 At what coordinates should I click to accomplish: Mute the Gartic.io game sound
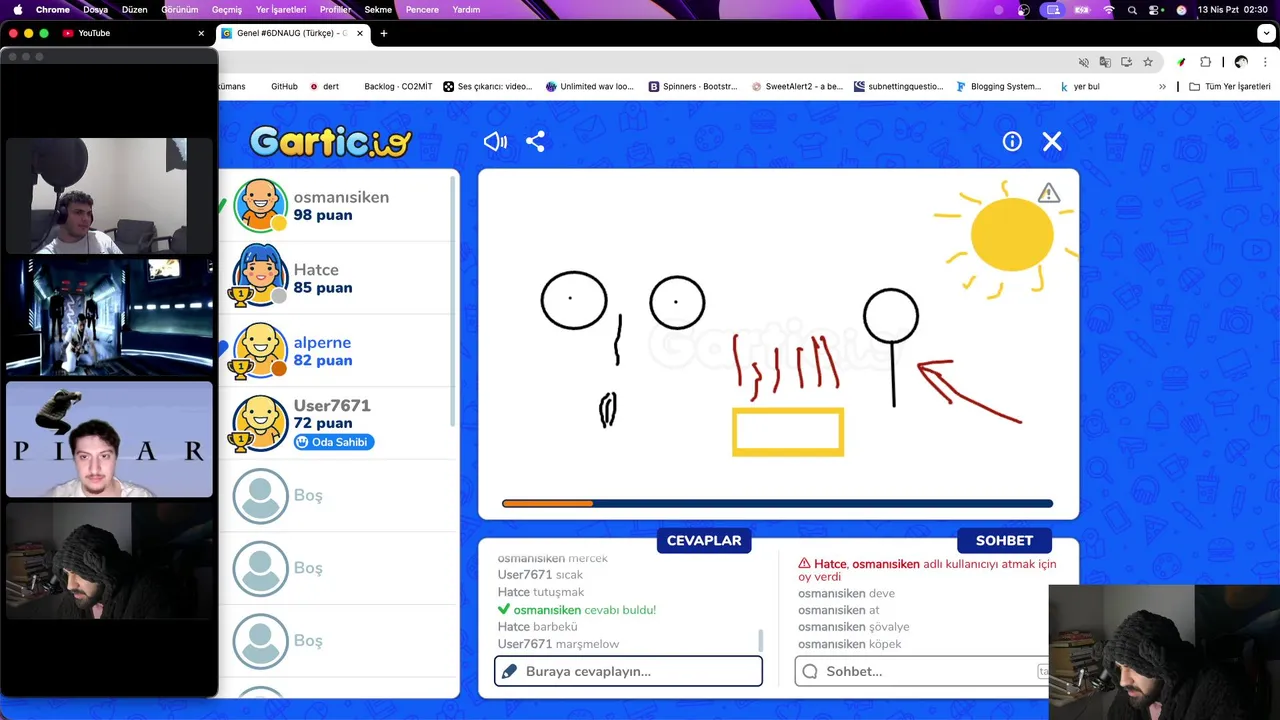click(495, 142)
